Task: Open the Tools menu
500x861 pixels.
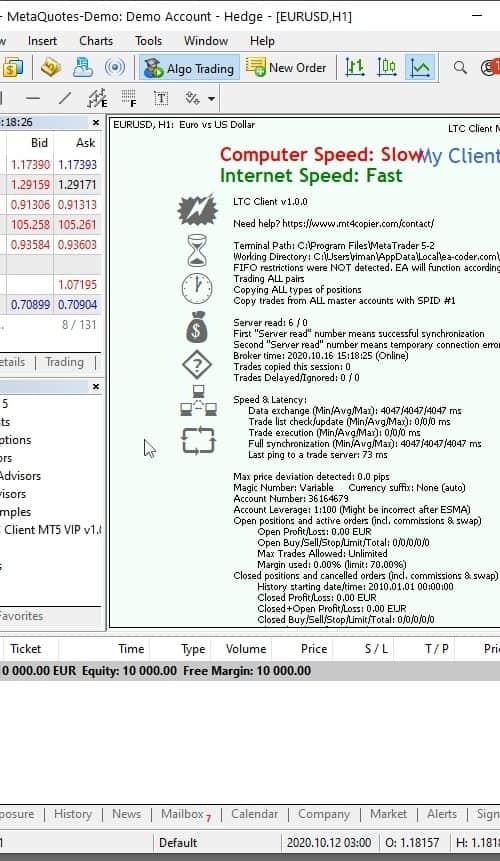Action: point(149,41)
